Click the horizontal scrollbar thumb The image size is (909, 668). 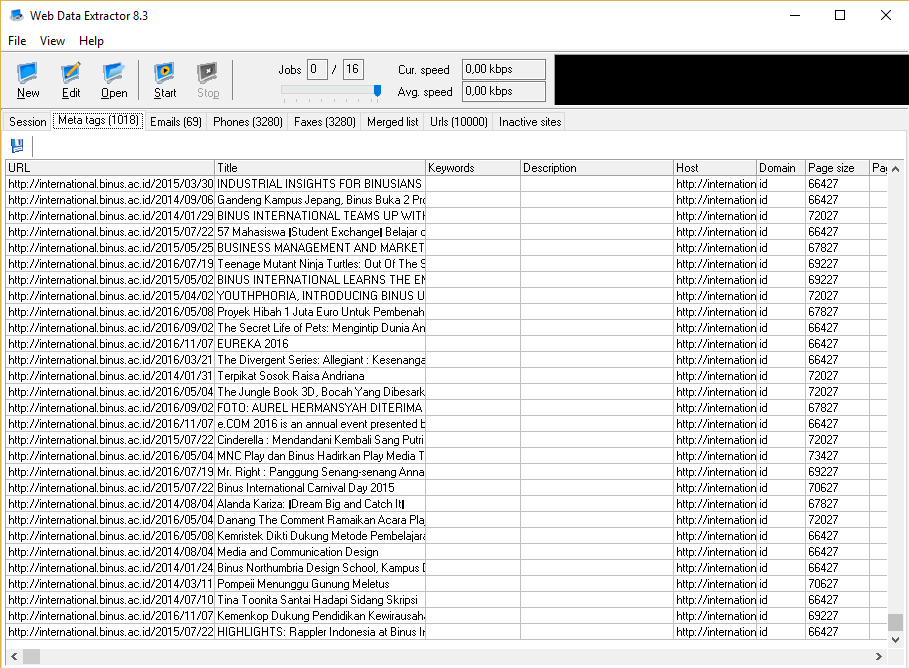pos(31,656)
